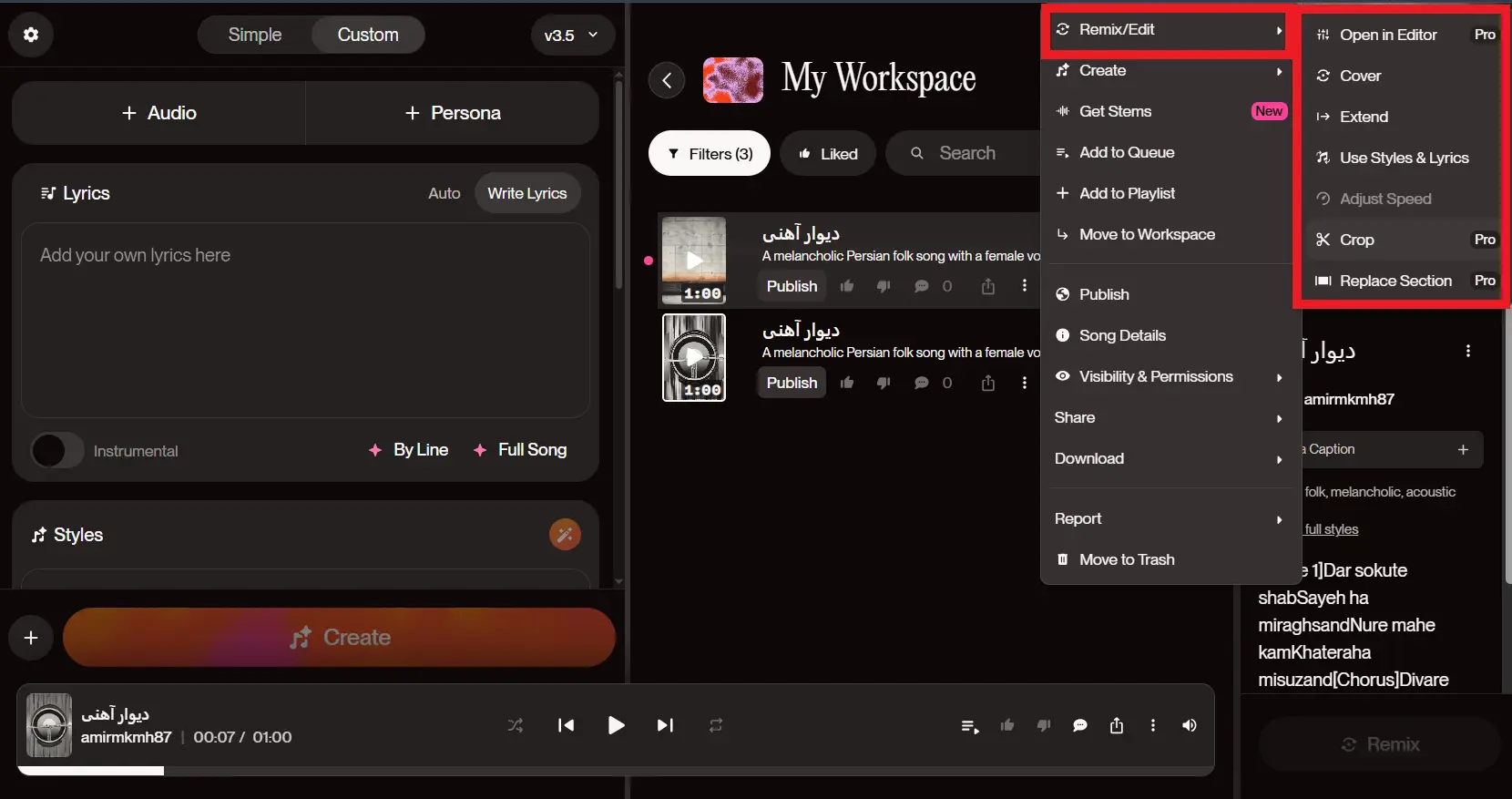Image resolution: width=1512 pixels, height=799 pixels.
Task: Click into the lyrics text area
Action: (x=305, y=319)
